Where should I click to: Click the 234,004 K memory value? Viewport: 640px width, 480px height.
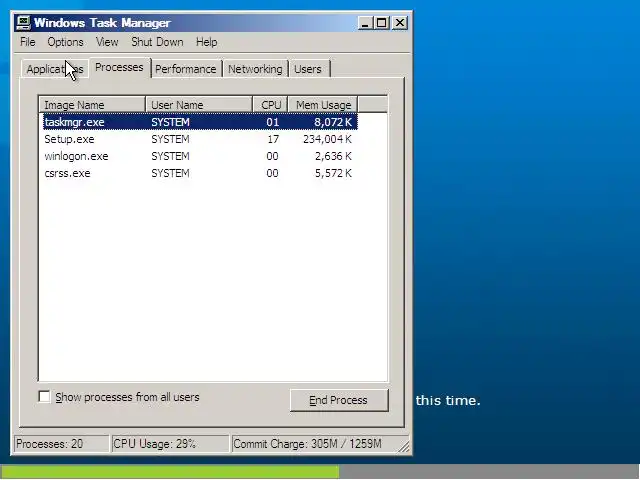[327, 139]
